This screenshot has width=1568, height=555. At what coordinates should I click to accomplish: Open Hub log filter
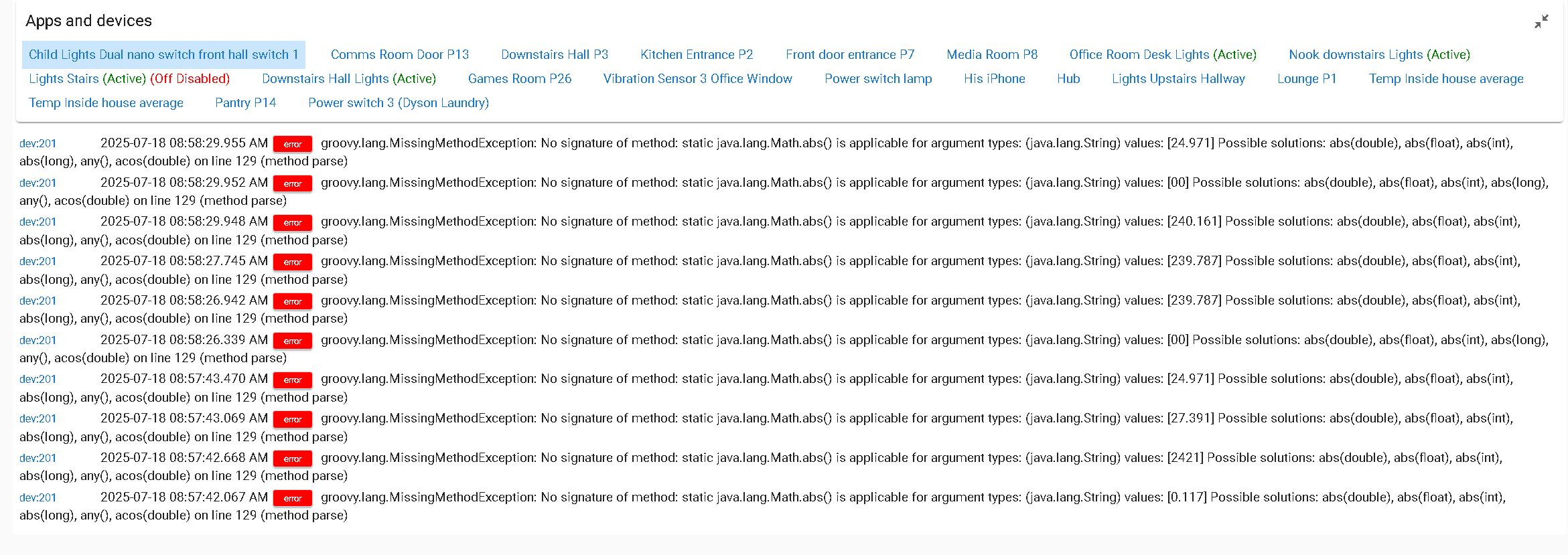(x=1068, y=79)
